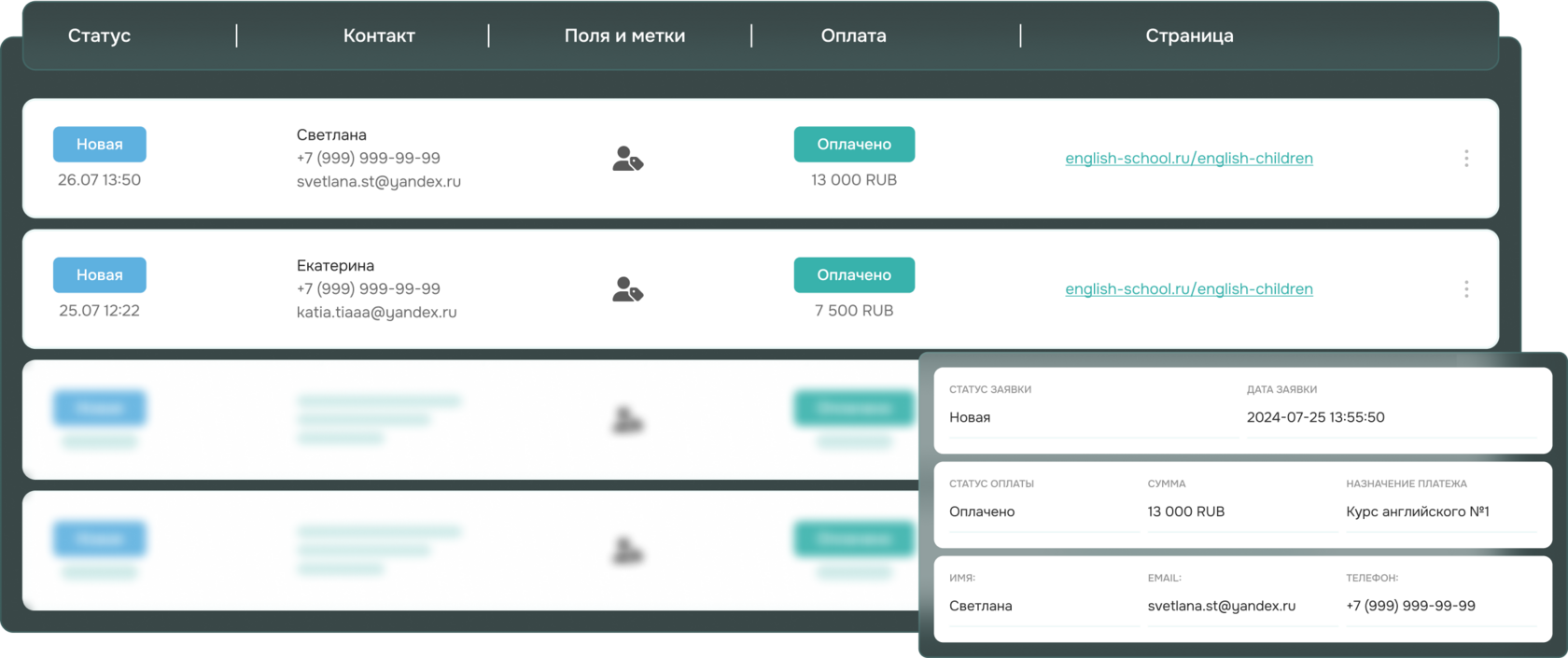Click Новая status badge dated 26.07

point(100,145)
